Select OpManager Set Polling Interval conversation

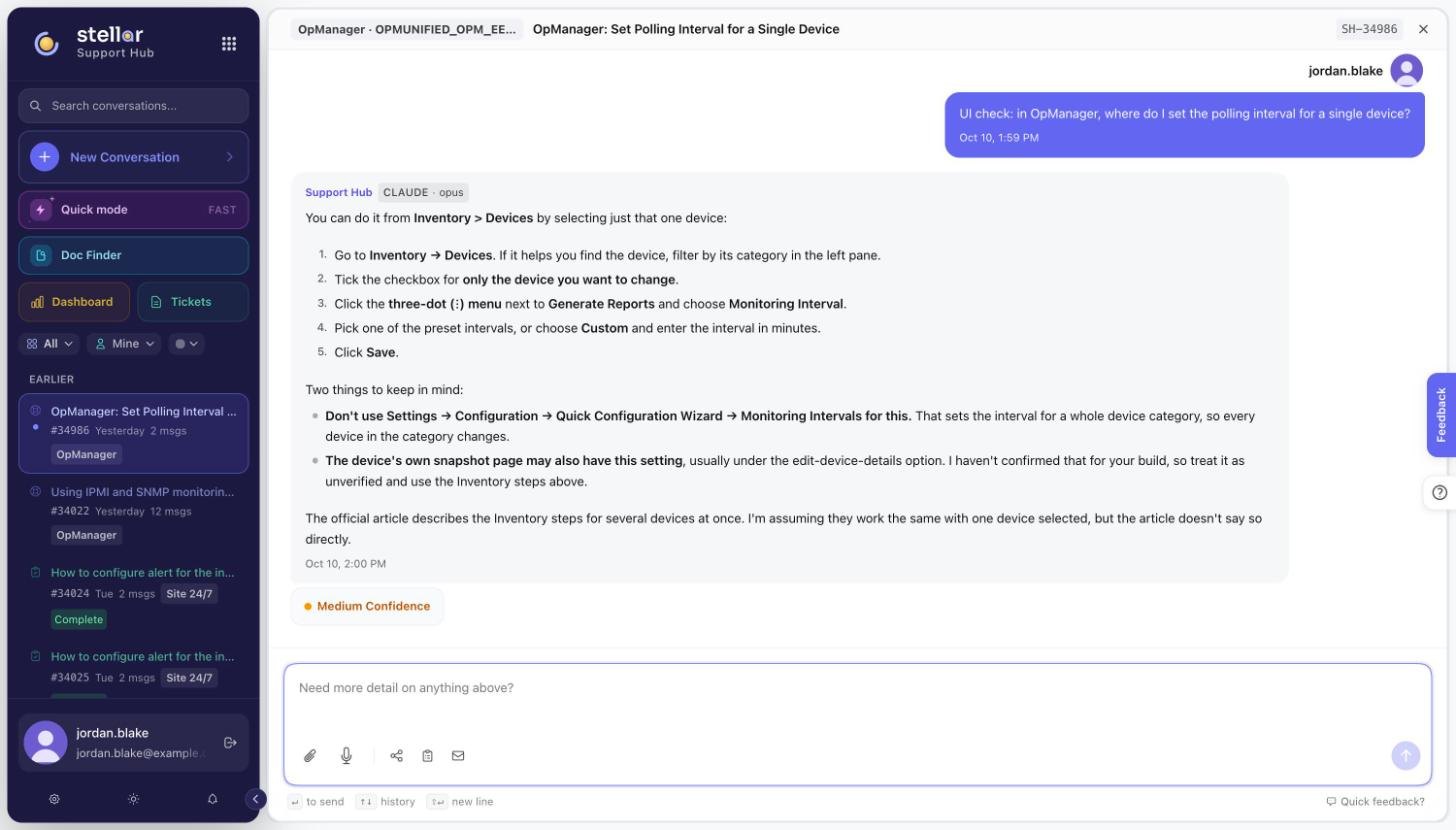tap(133, 433)
